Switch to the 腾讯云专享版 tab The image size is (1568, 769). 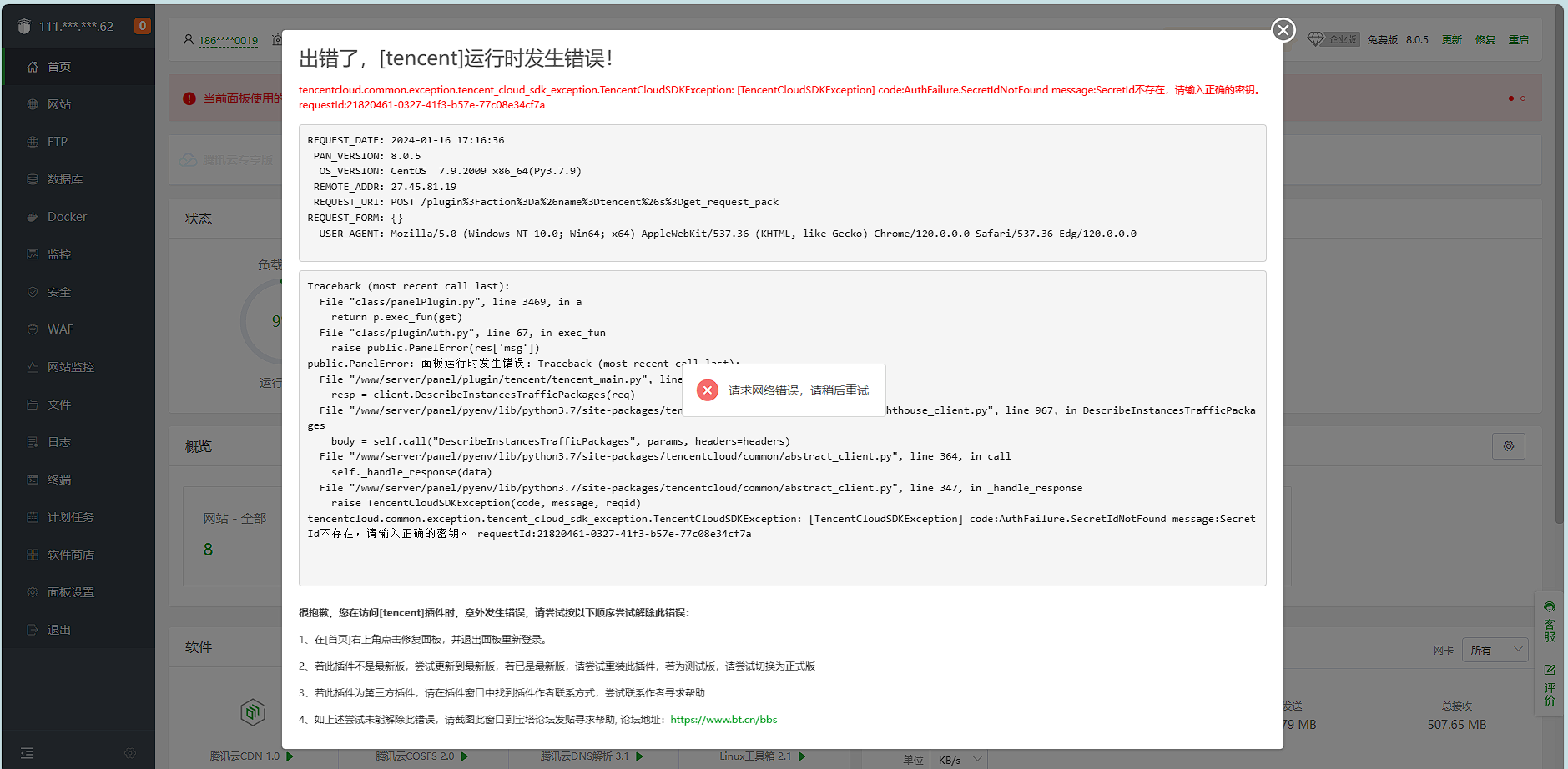pyautogui.click(x=227, y=159)
